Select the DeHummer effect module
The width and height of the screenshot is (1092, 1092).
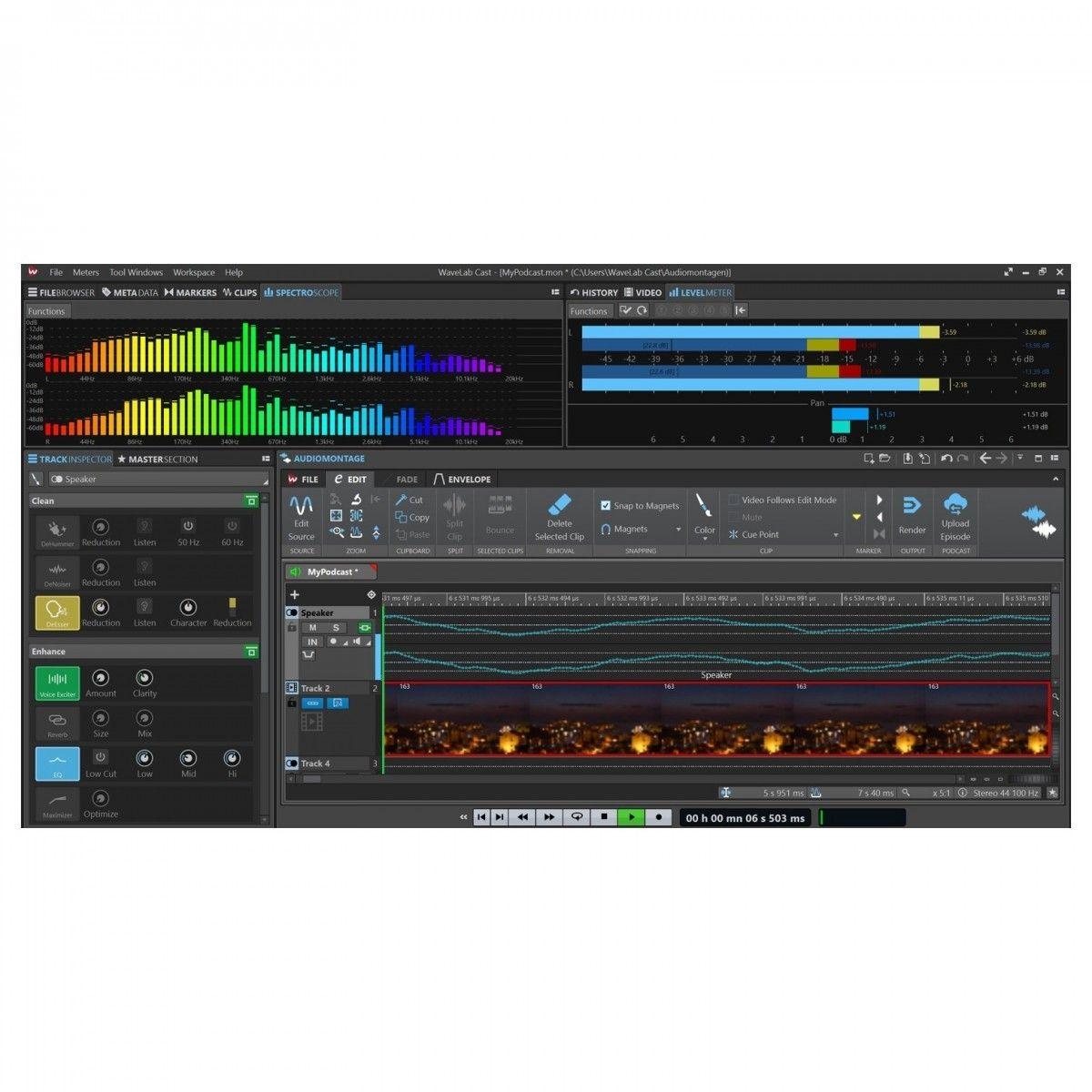tap(57, 532)
